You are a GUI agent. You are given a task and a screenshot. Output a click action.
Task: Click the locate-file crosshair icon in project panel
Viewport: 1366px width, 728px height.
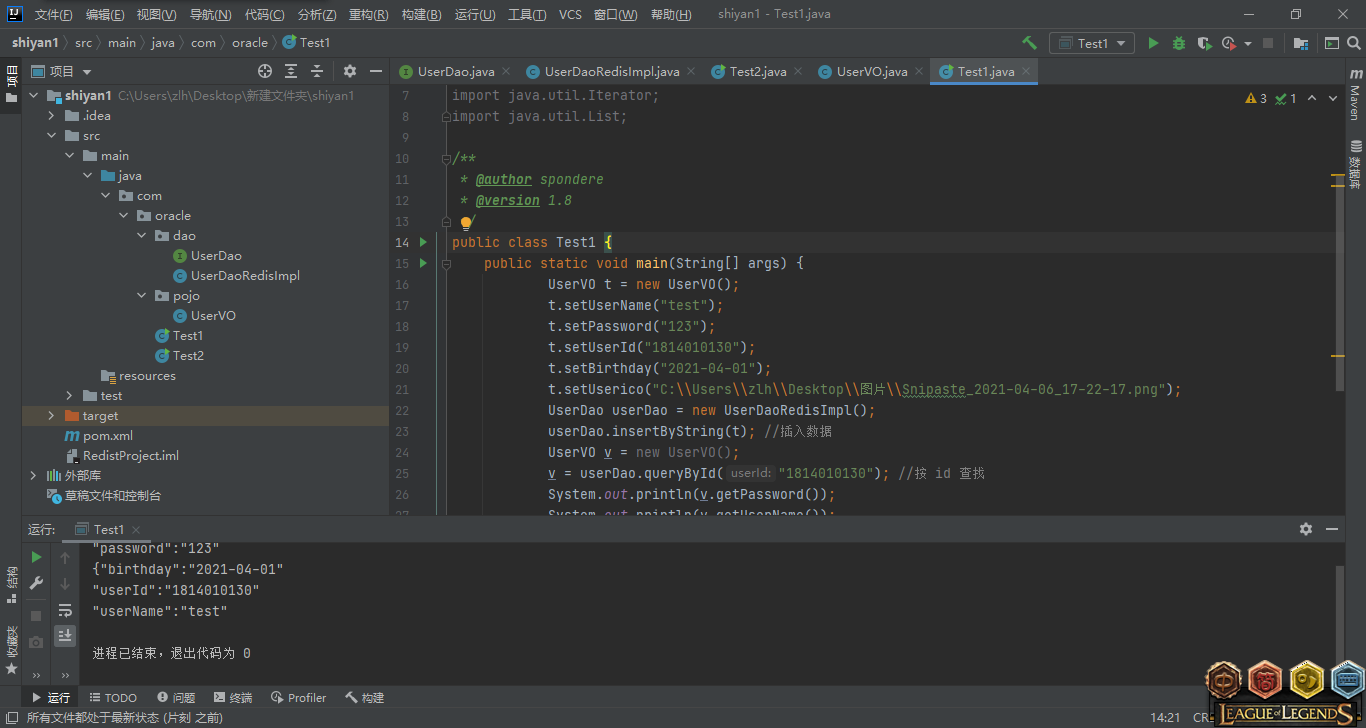[x=265, y=71]
